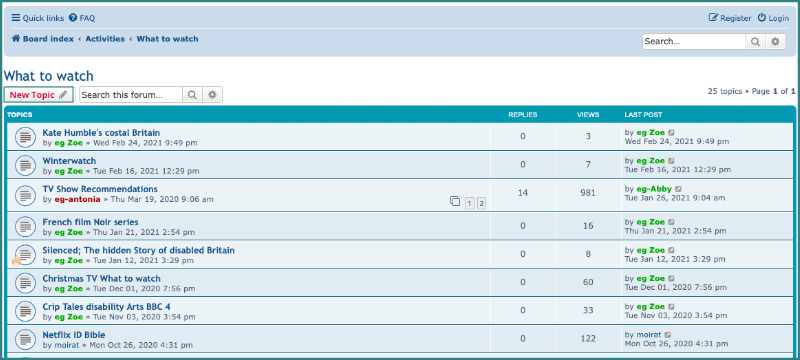Create a New Topic
This screenshot has height=360, width=800.
click(39, 95)
